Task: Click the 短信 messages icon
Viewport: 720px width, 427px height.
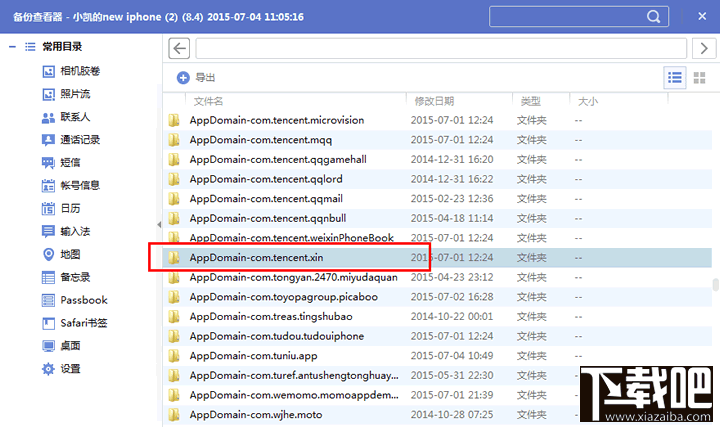Action: click(48, 163)
